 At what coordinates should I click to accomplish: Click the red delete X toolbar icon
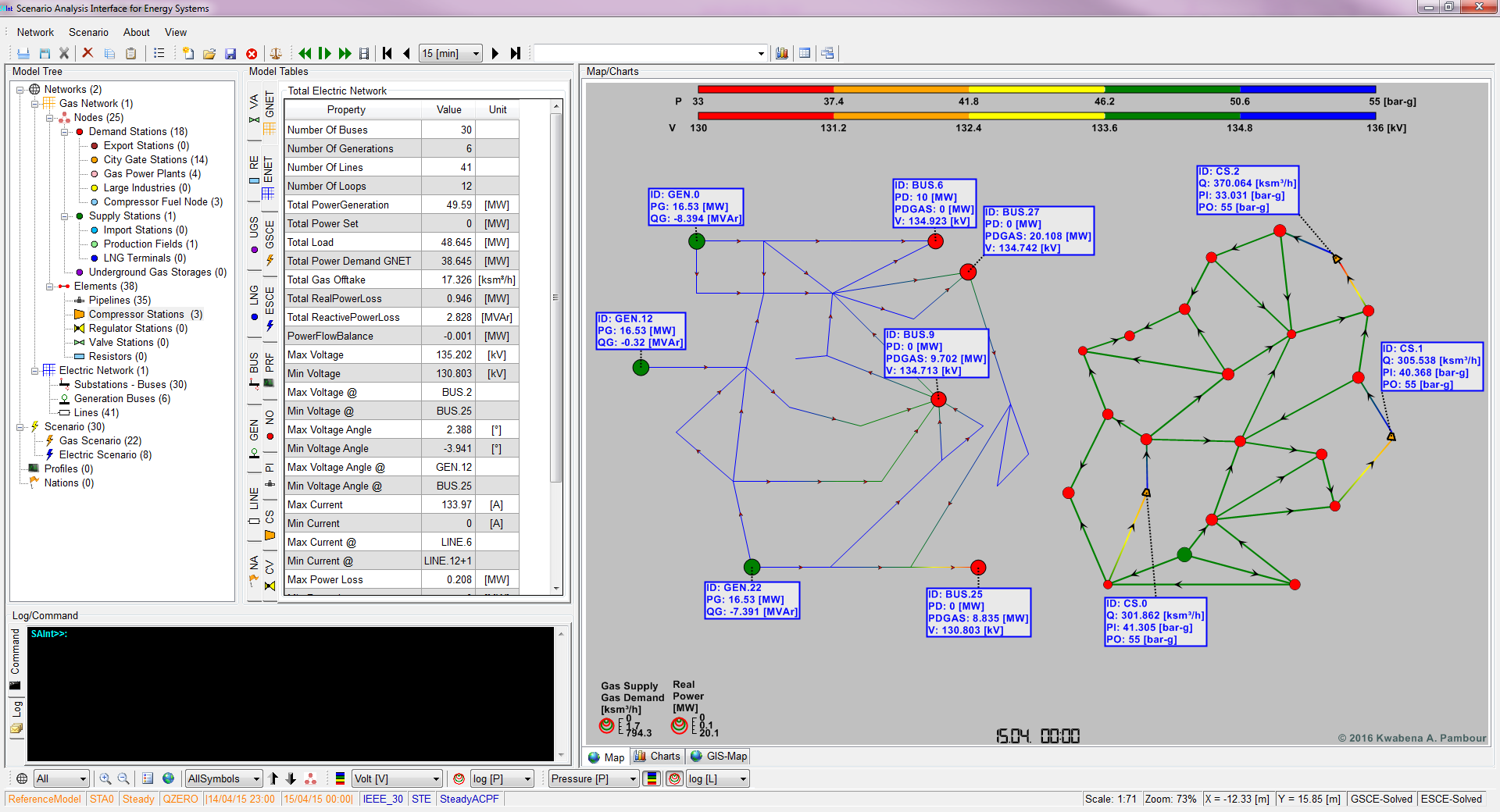(x=87, y=53)
